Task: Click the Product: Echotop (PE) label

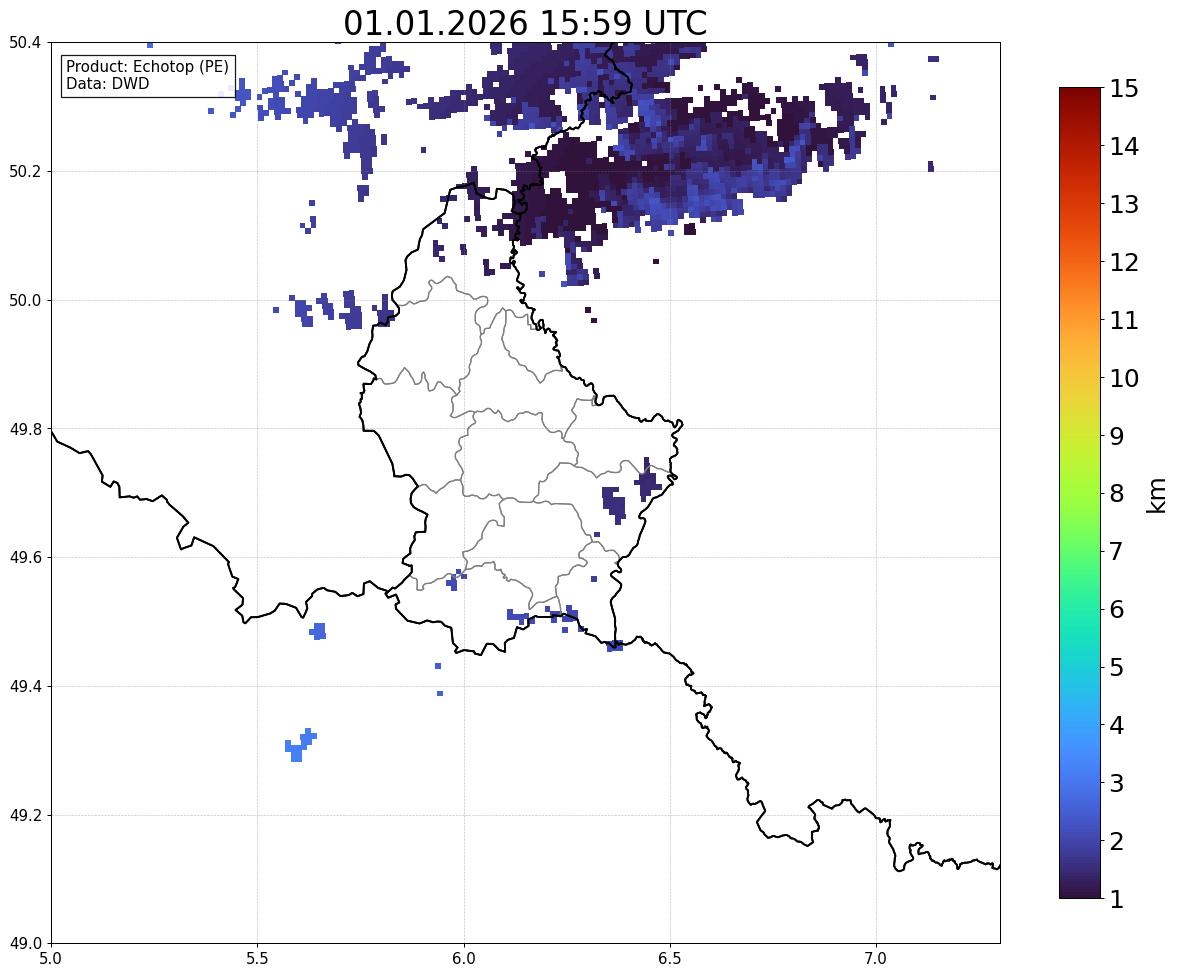Action: coord(147,67)
